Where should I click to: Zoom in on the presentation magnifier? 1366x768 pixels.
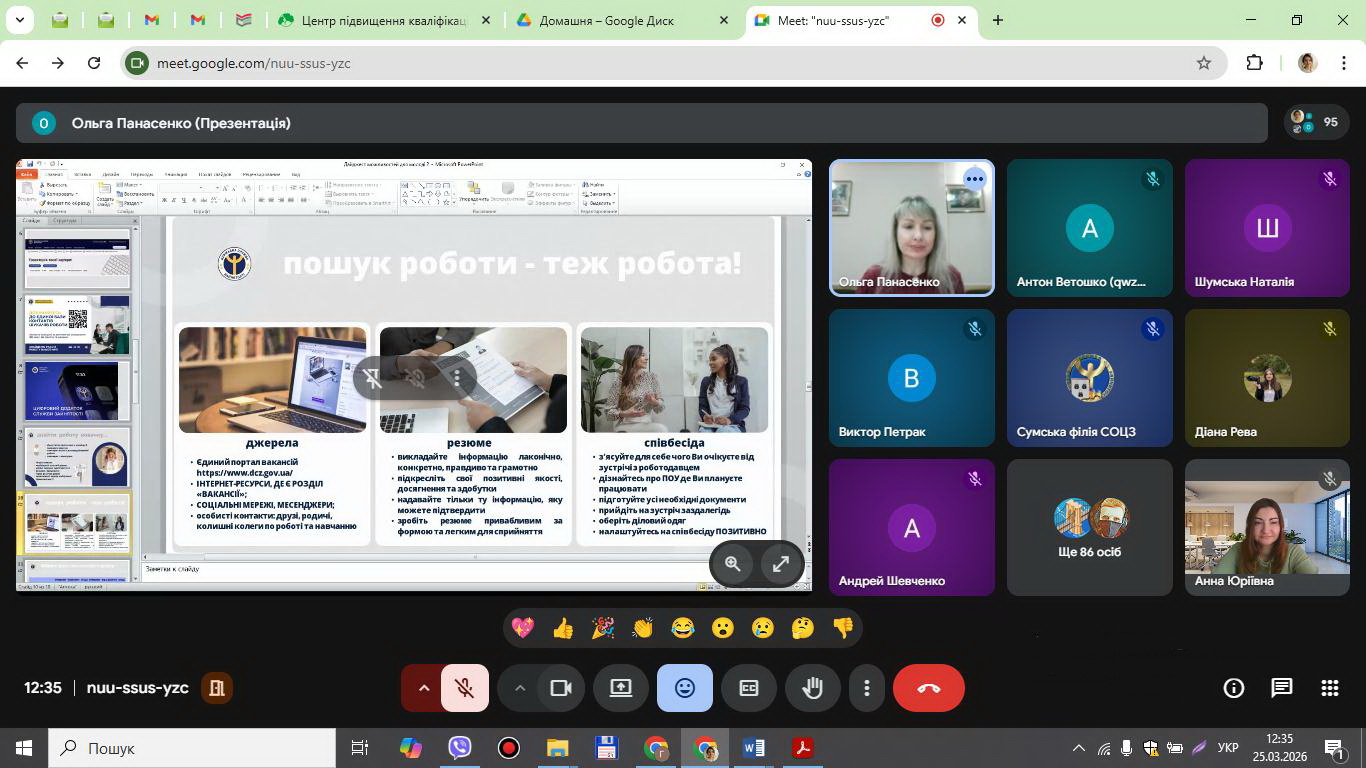(x=733, y=564)
